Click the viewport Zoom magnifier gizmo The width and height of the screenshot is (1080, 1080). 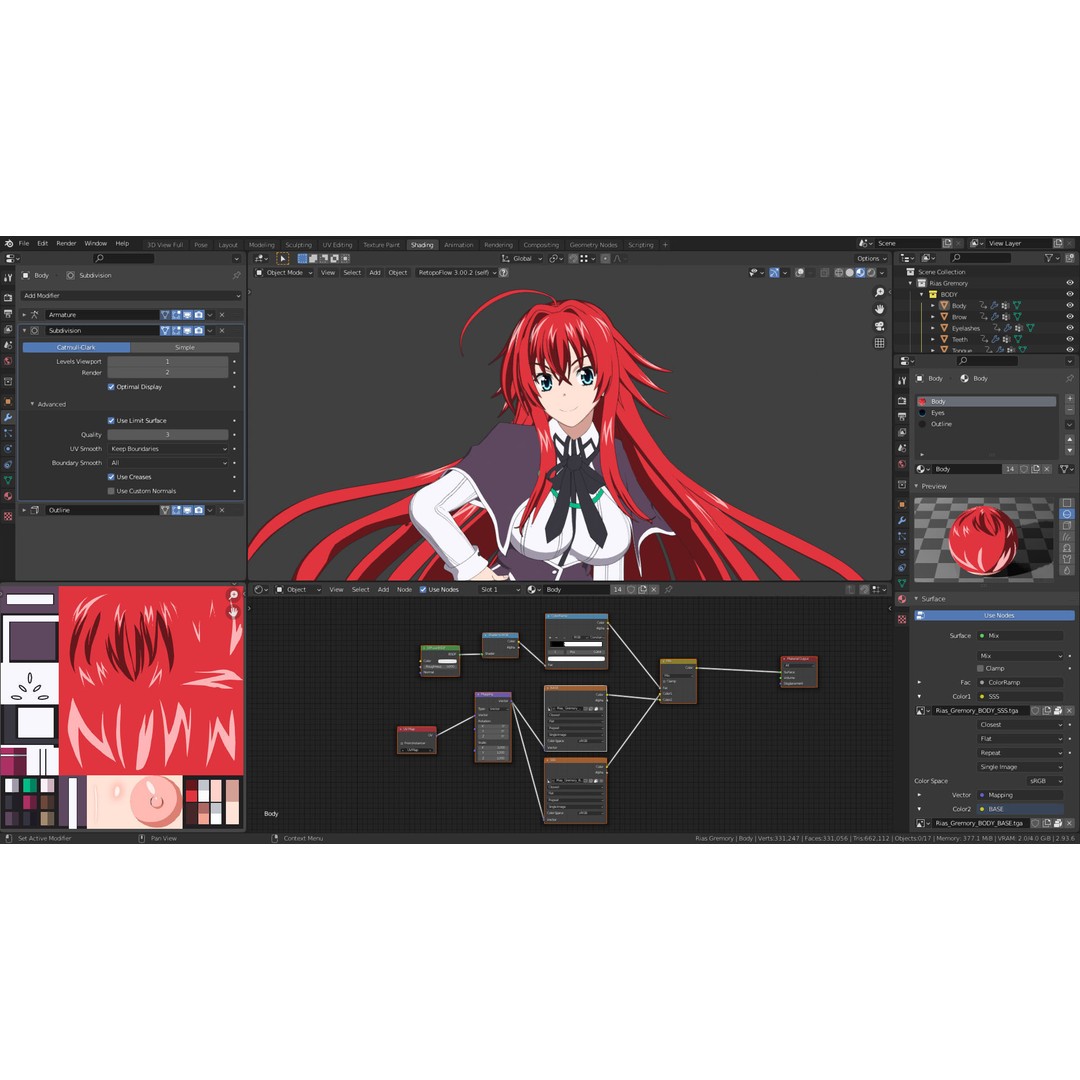(880, 293)
